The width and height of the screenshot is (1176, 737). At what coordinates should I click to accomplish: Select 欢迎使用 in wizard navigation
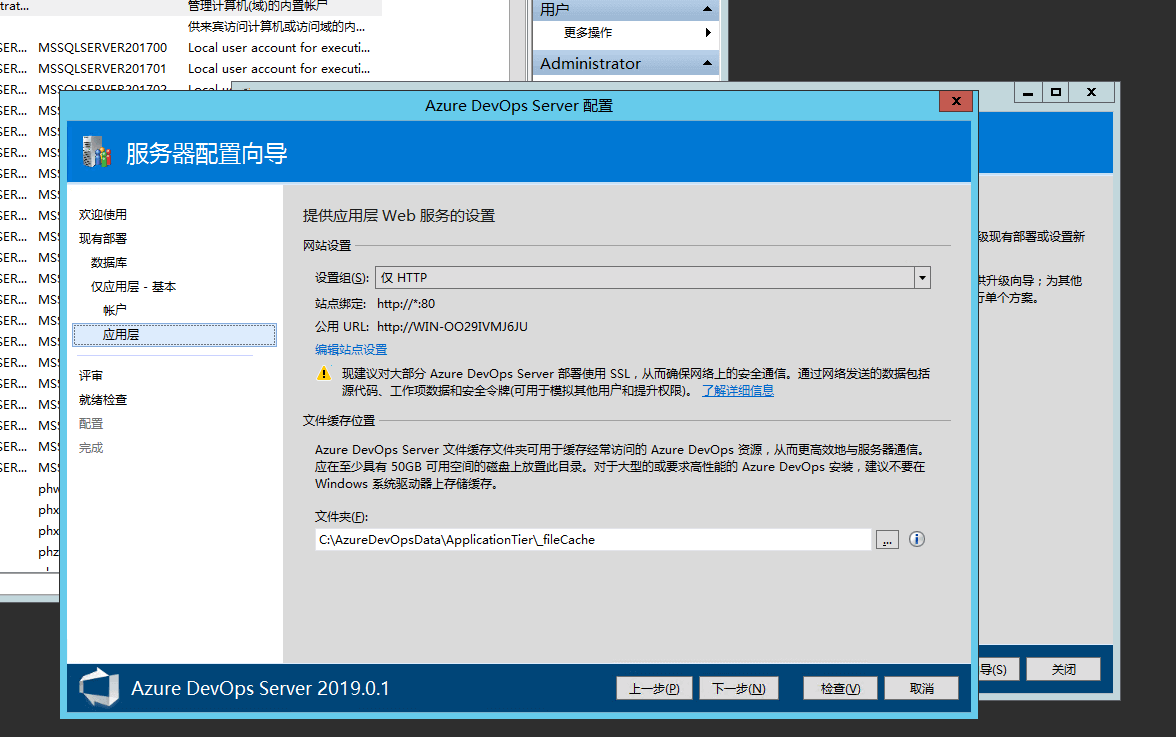tap(103, 215)
